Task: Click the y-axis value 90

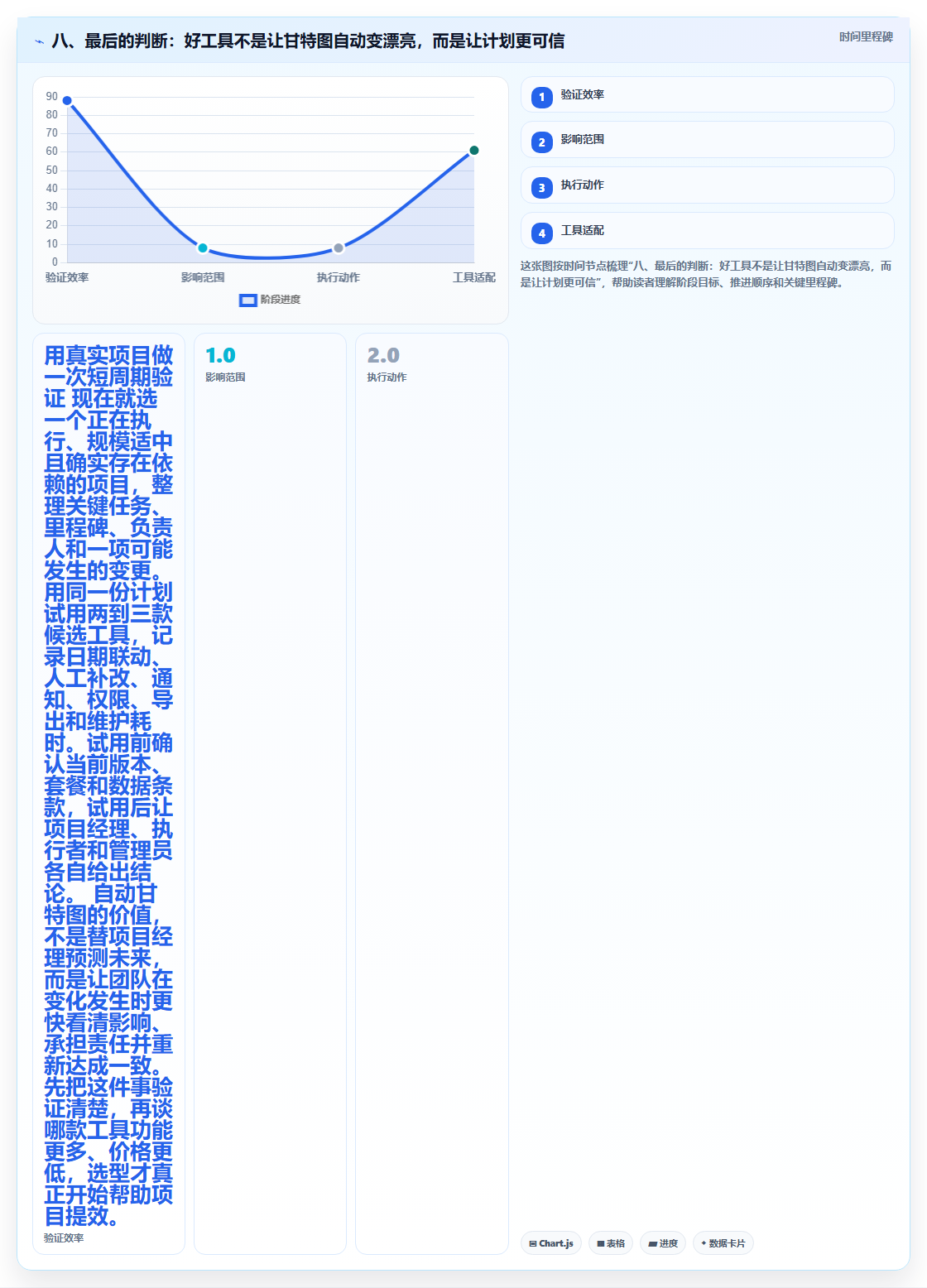Action: (x=52, y=97)
